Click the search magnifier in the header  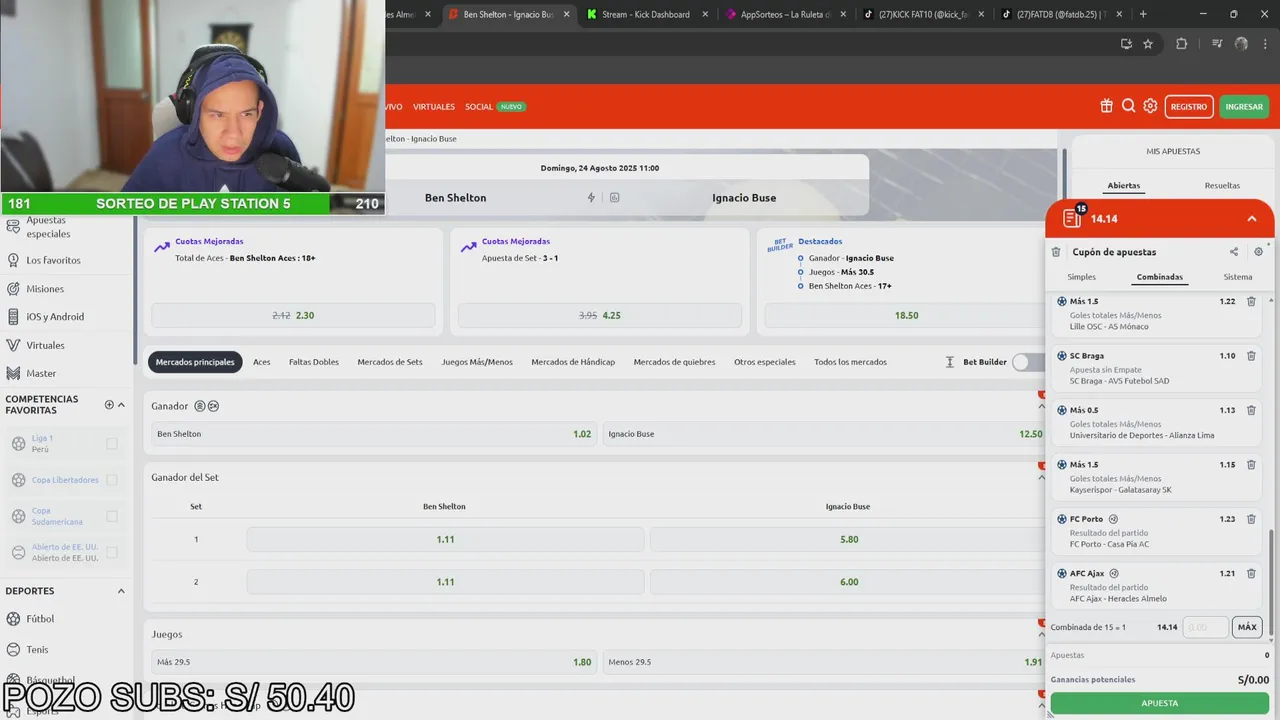pos(1128,106)
